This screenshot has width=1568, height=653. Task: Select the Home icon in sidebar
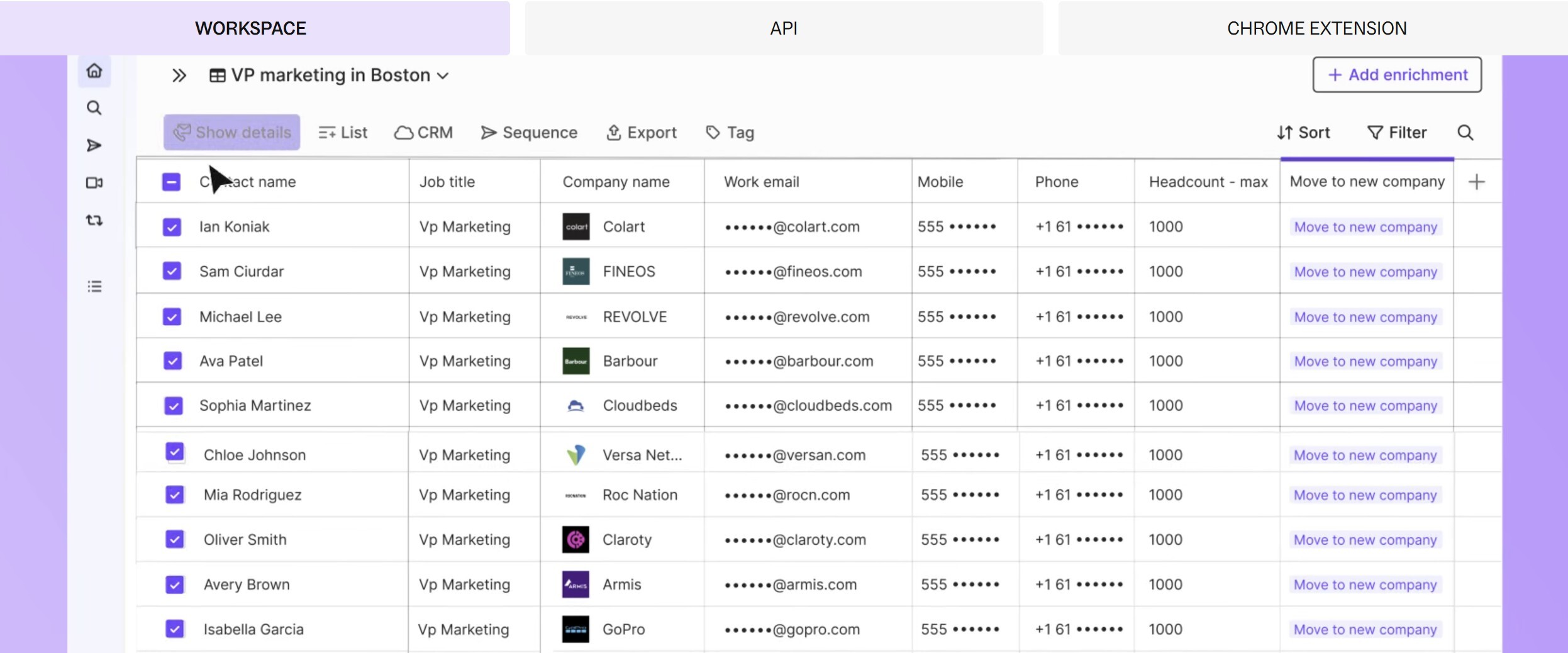click(x=94, y=70)
